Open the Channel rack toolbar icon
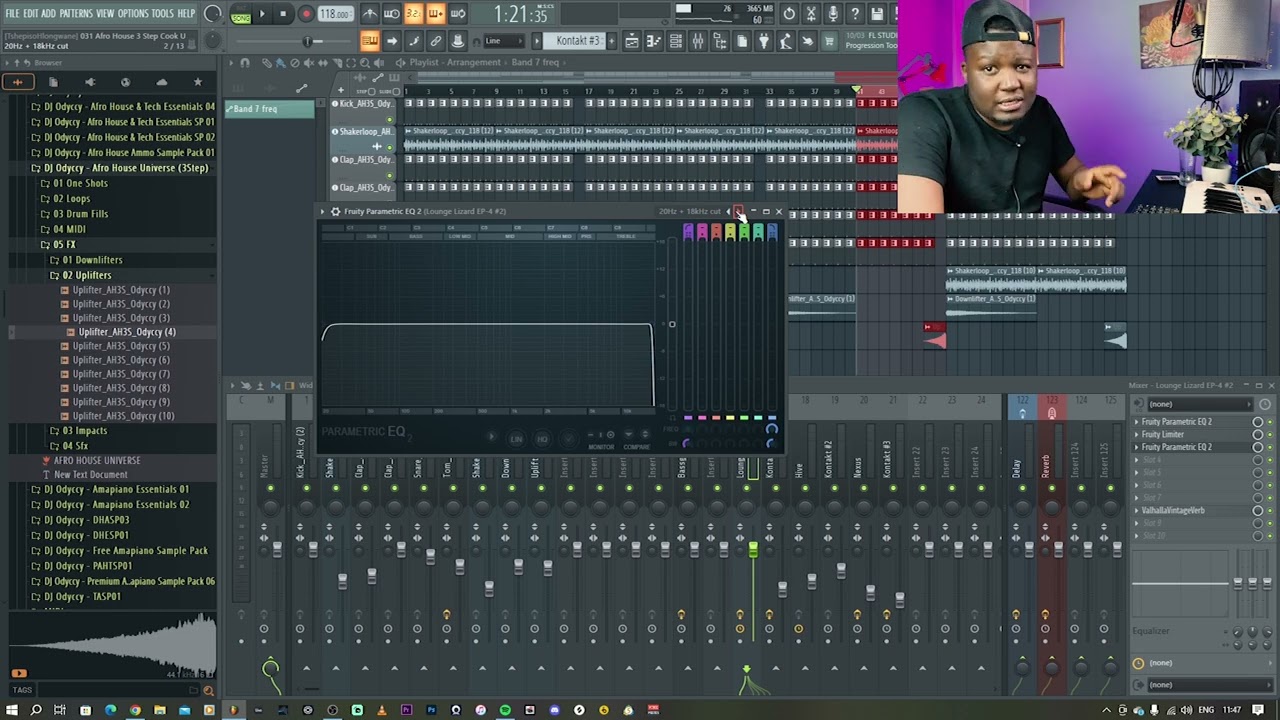This screenshot has height=720, width=1280. (x=676, y=41)
